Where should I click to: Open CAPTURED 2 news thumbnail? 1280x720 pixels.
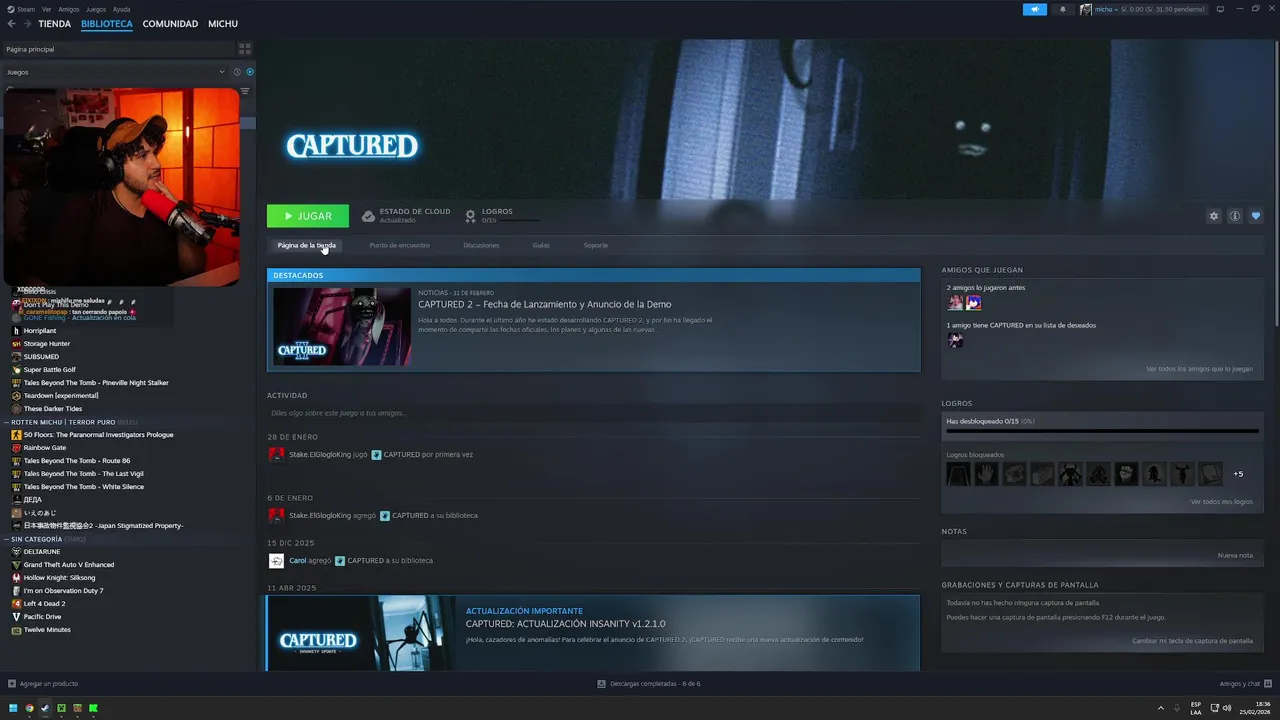[342, 326]
